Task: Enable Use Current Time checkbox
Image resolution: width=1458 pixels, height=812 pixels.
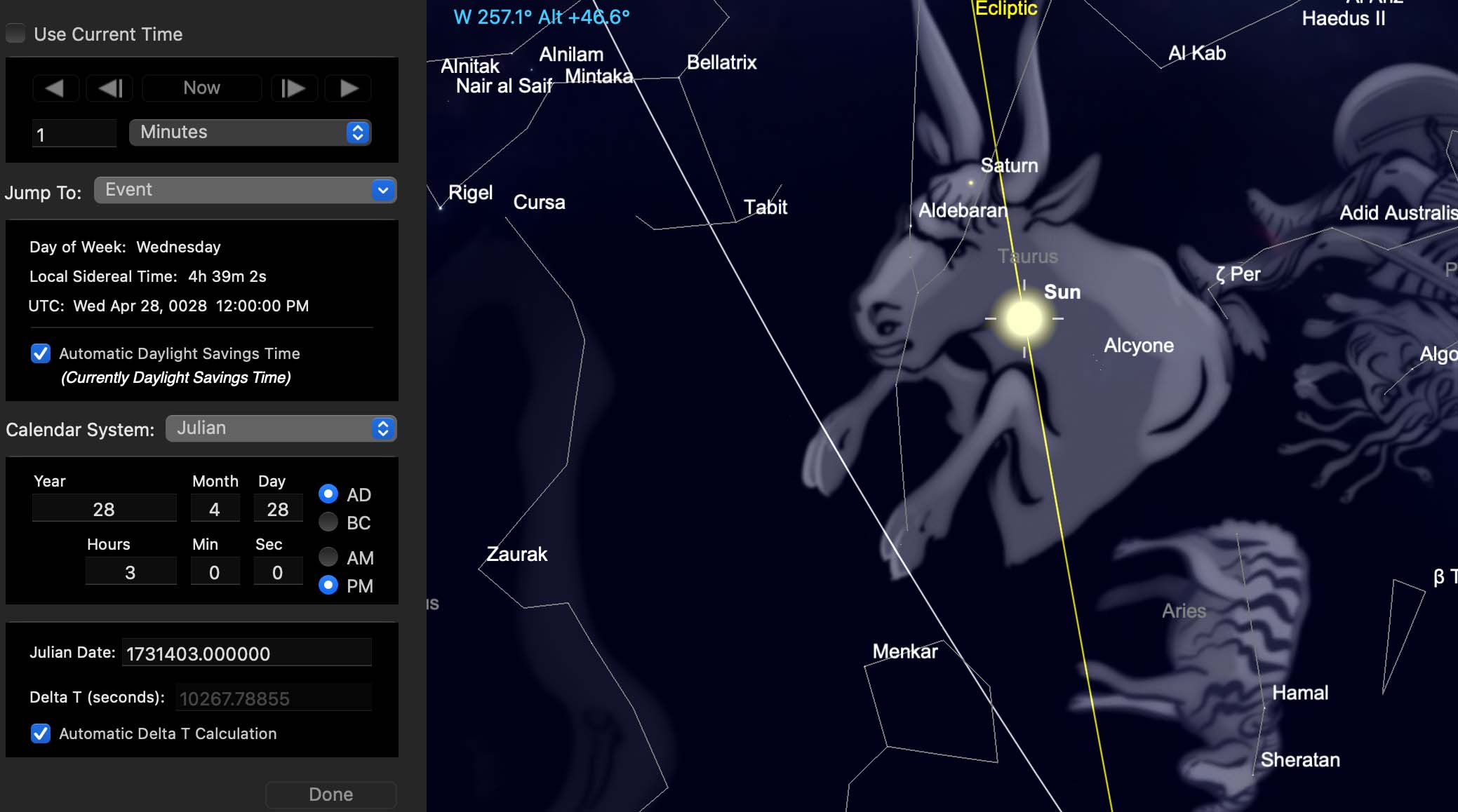Action: click(x=15, y=34)
